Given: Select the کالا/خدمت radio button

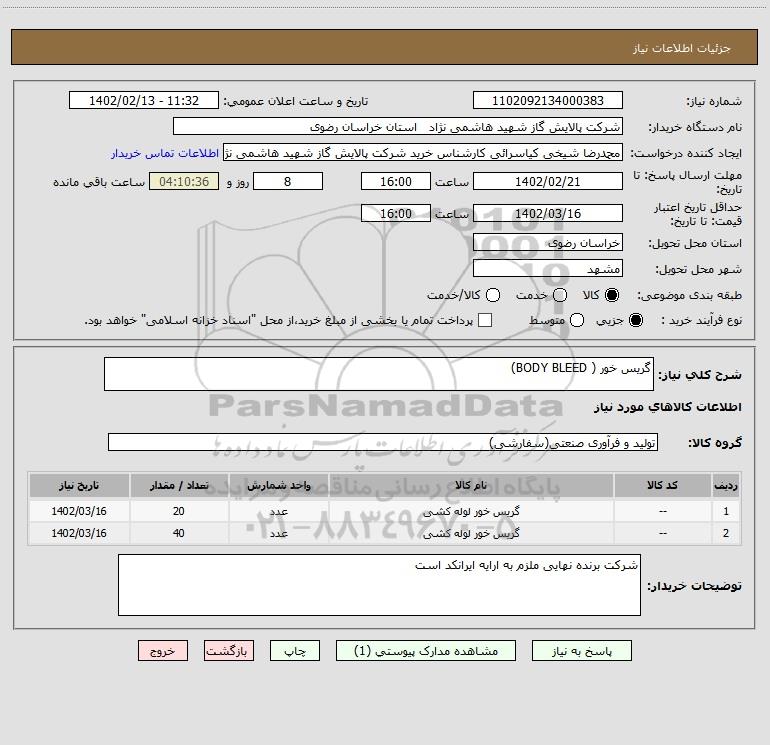Looking at the screenshot, I should click(493, 295).
